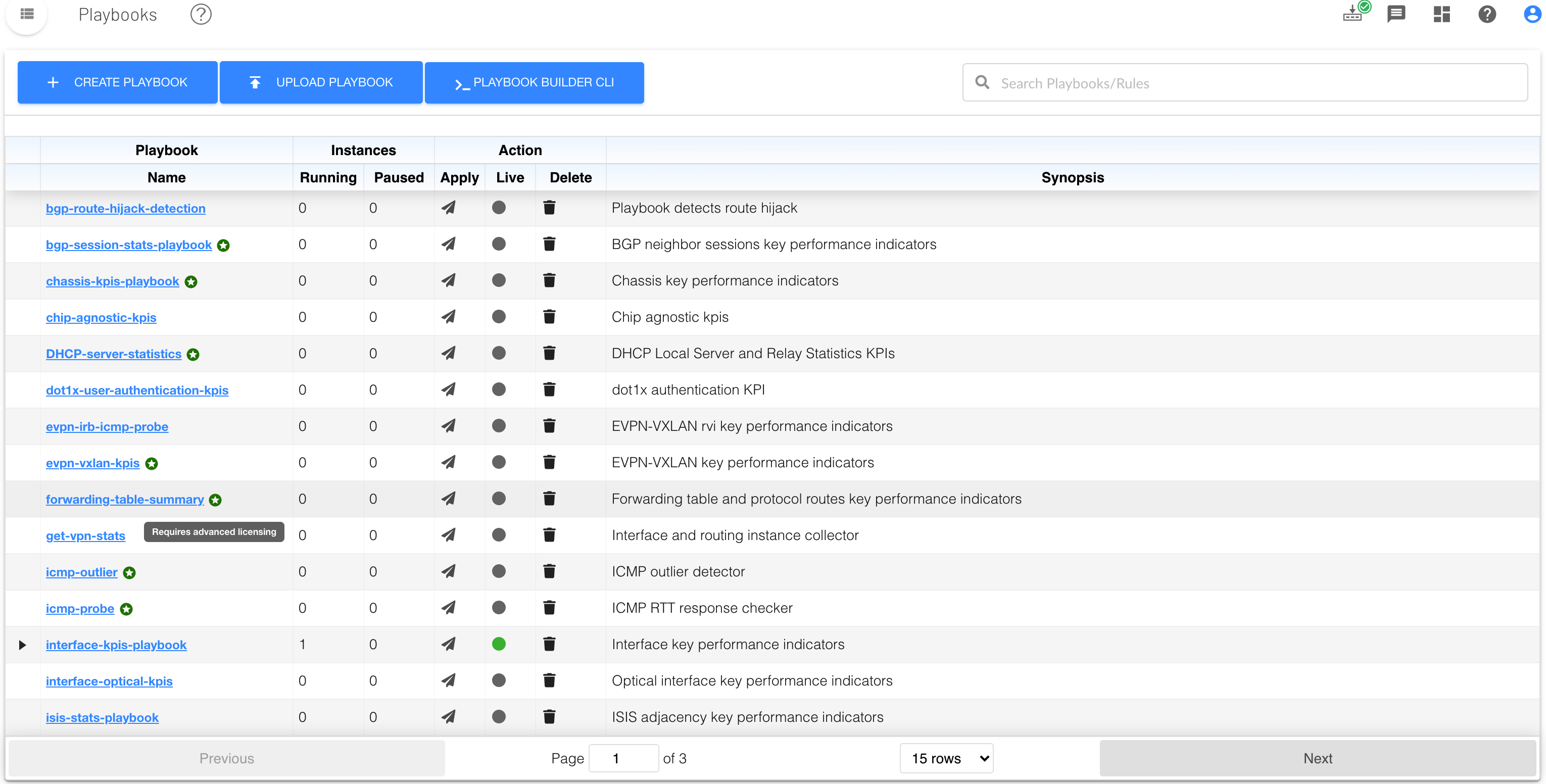Click the apply icon for bgp-route-hijack-detection
The width and height of the screenshot is (1546, 784).
[448, 208]
